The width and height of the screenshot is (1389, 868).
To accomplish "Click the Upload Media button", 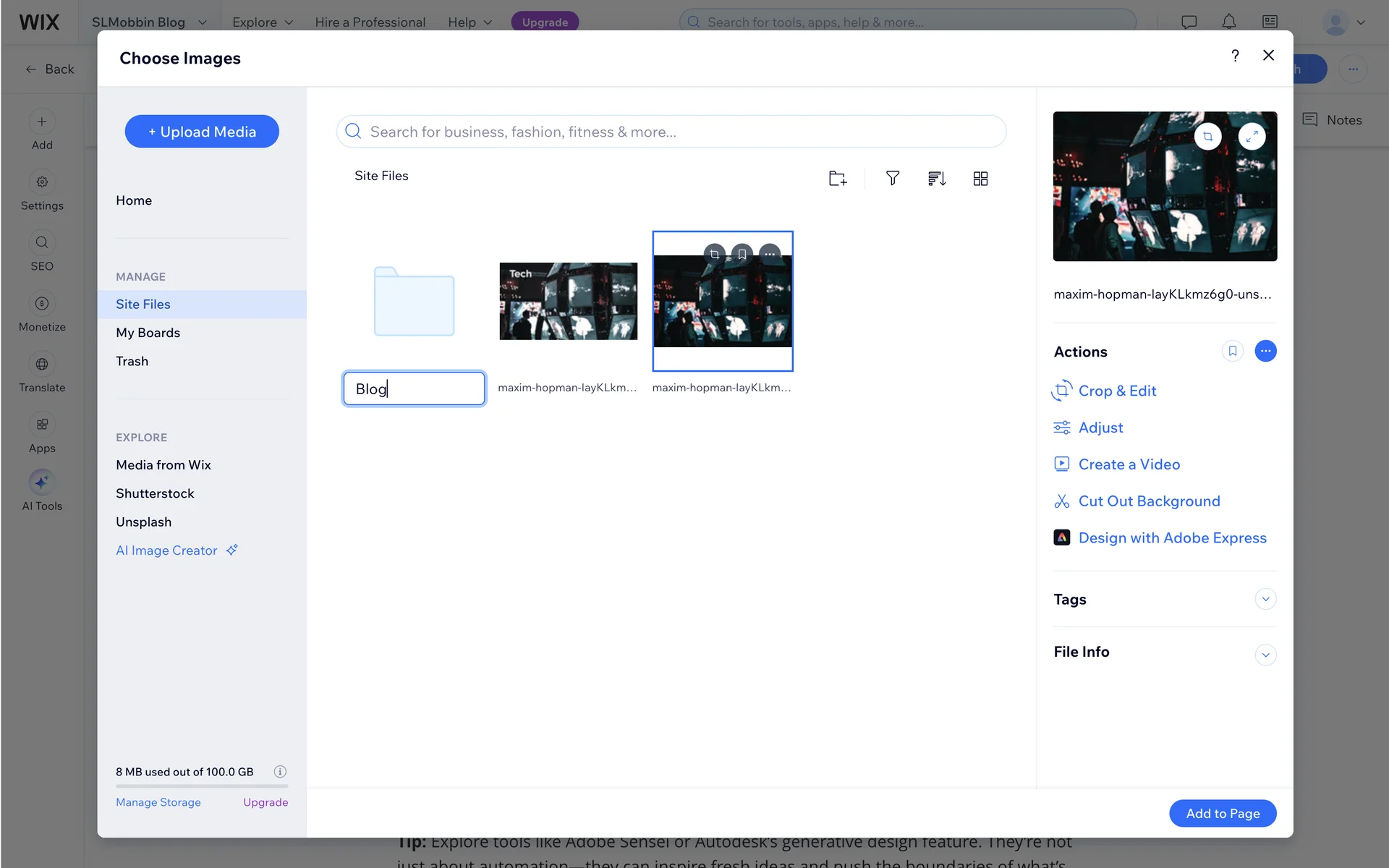I will (x=202, y=132).
